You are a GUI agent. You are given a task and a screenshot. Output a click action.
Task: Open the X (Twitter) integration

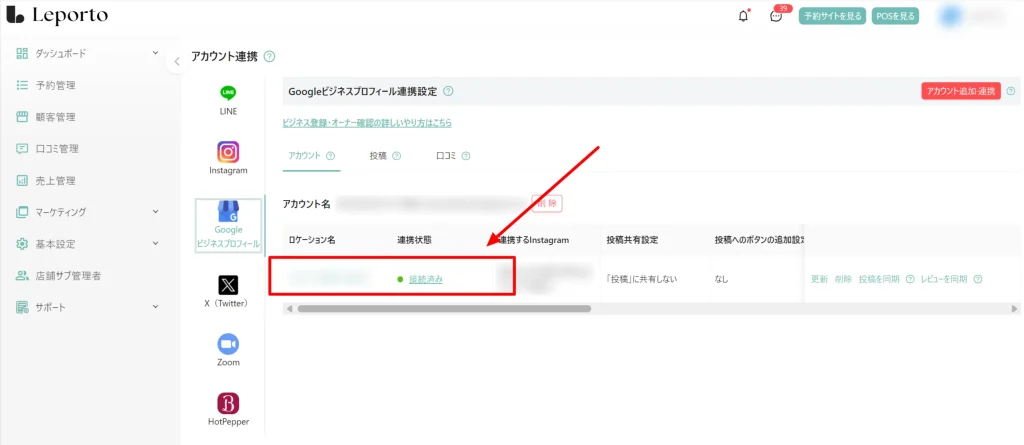pyautogui.click(x=228, y=285)
